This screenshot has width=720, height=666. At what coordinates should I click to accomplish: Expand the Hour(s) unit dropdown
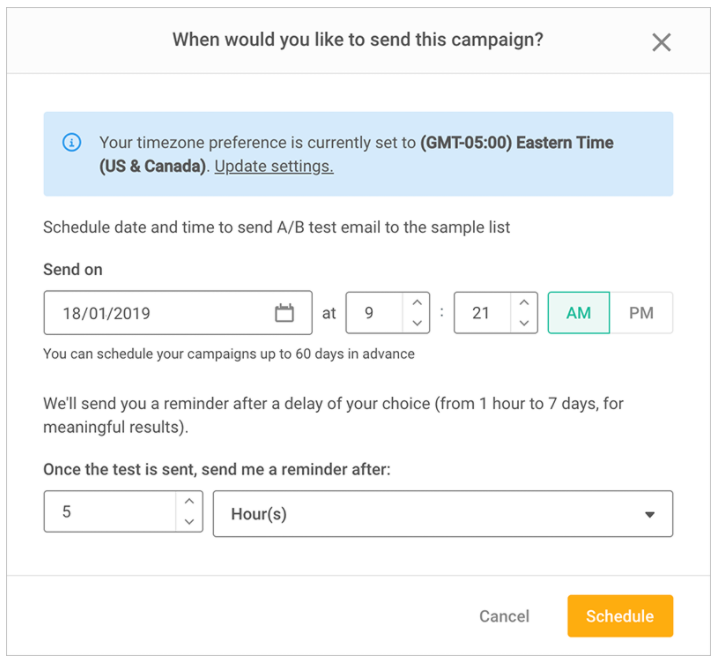[x=442, y=514]
